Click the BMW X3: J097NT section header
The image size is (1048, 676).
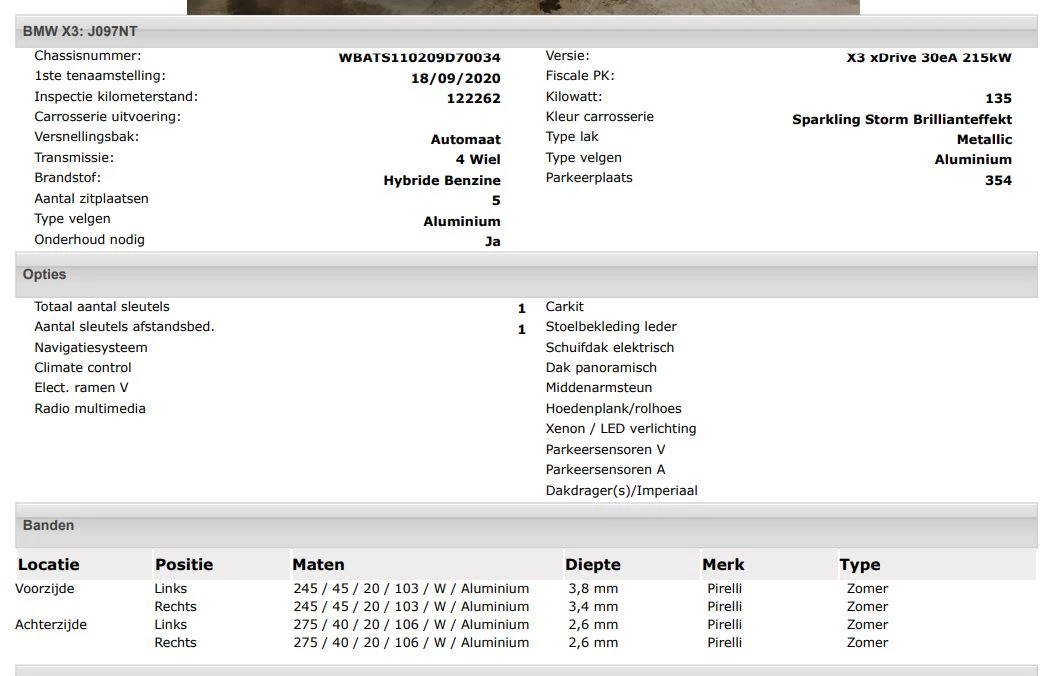tap(80, 31)
